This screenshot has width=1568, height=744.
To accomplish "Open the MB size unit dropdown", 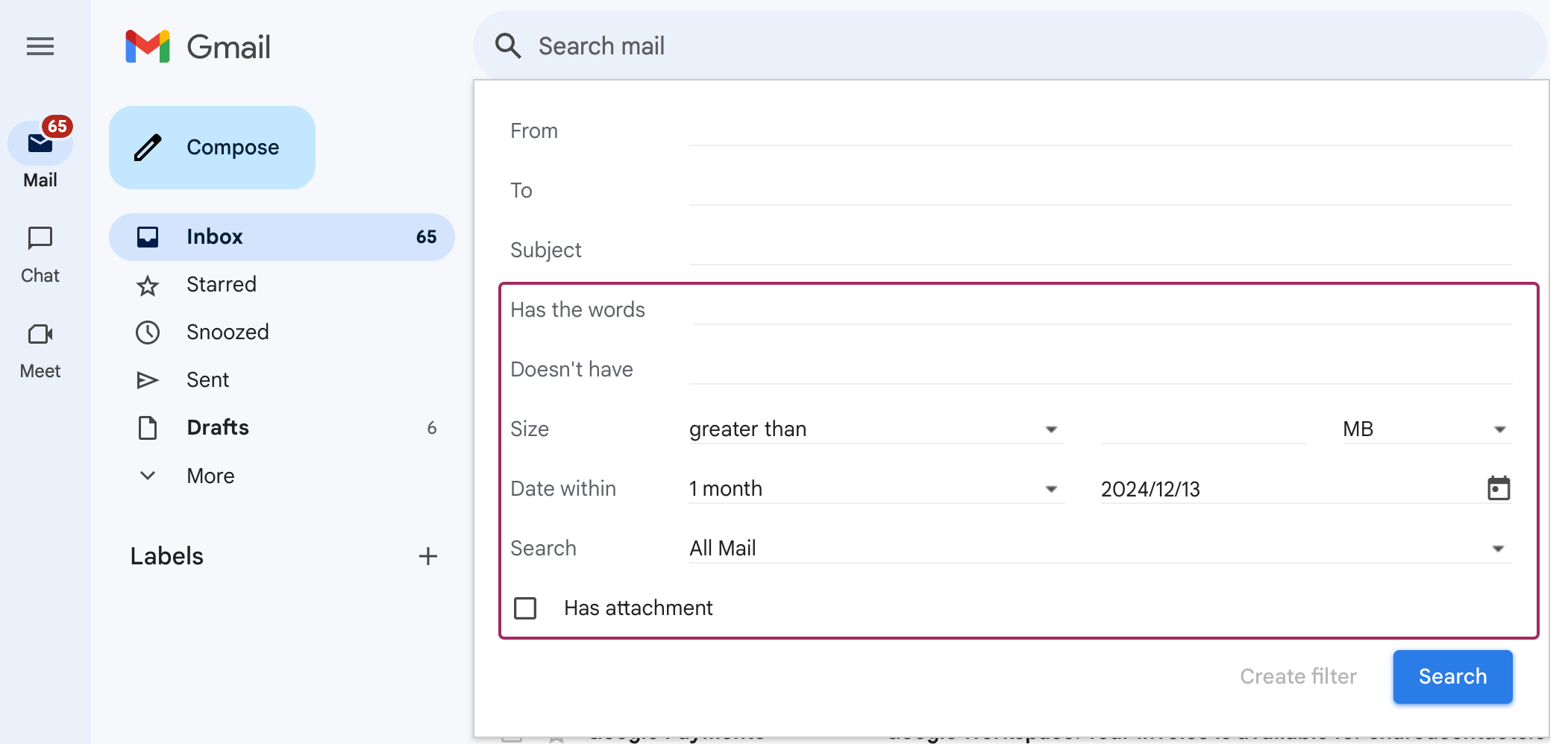I will point(1500,429).
